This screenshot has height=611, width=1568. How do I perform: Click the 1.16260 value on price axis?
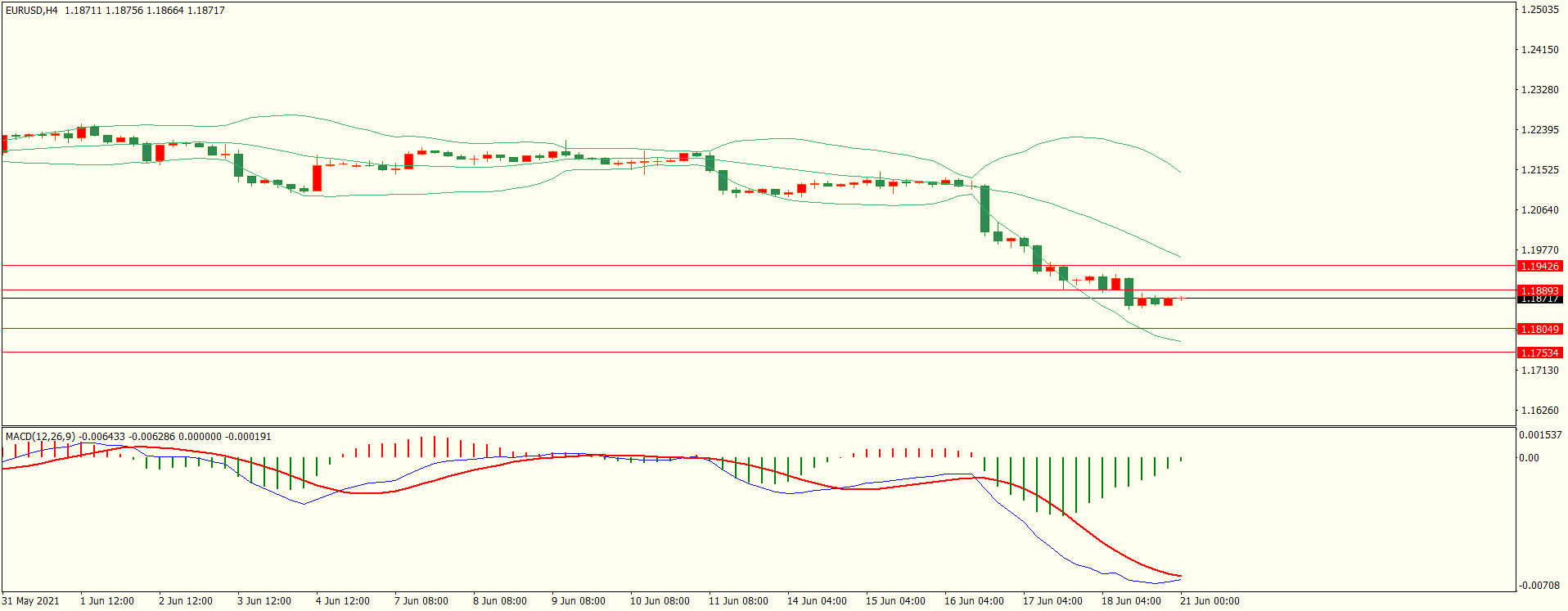point(1539,411)
